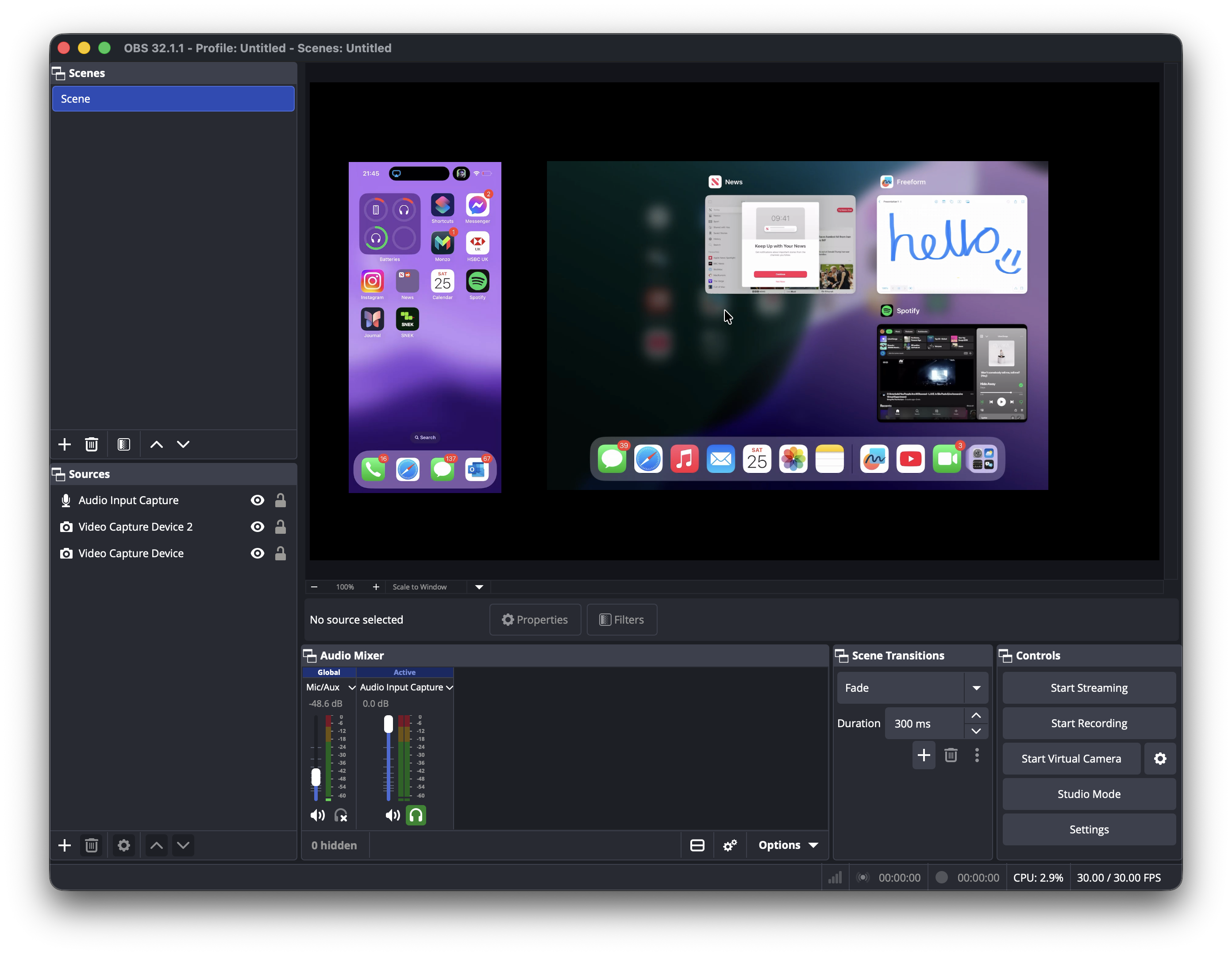Click Start Virtual Camera button
1232x956 pixels.
point(1071,759)
